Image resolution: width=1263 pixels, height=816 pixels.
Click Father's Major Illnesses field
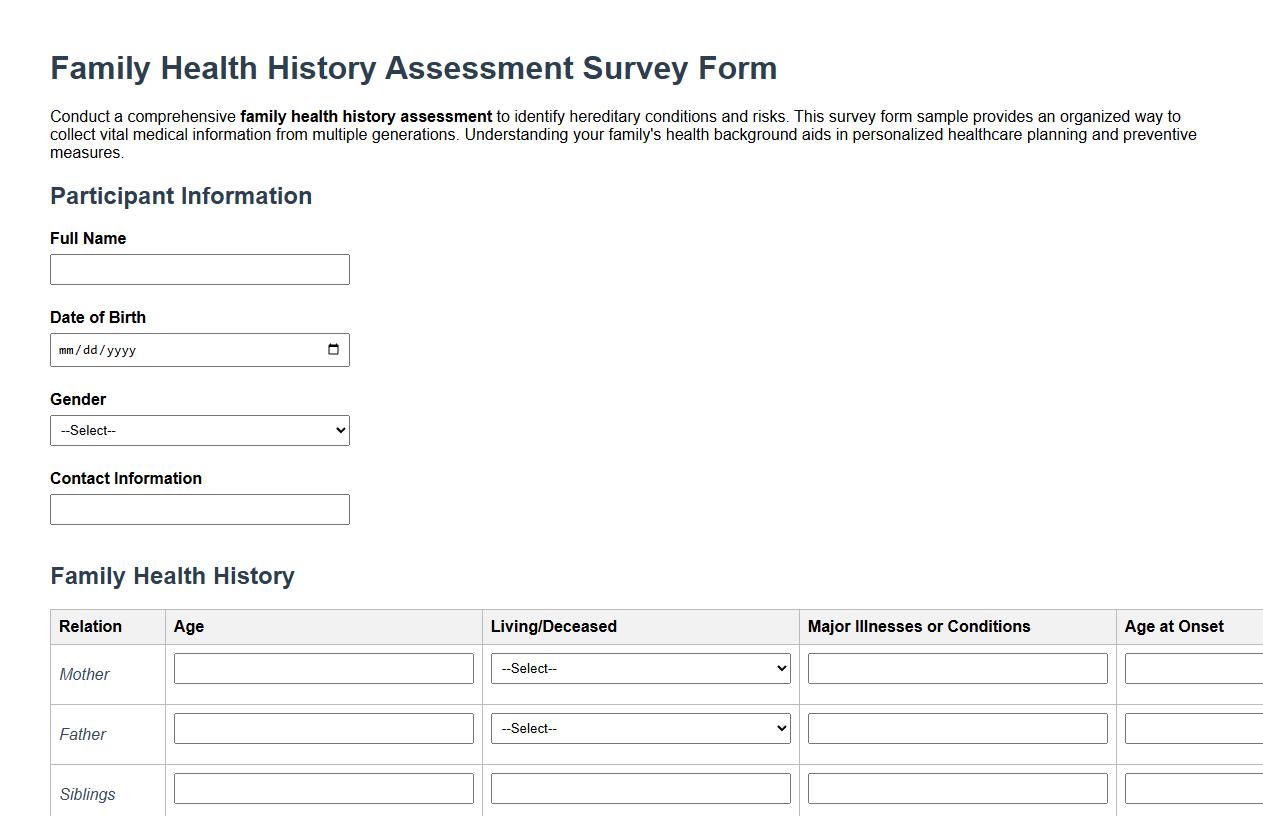point(957,728)
